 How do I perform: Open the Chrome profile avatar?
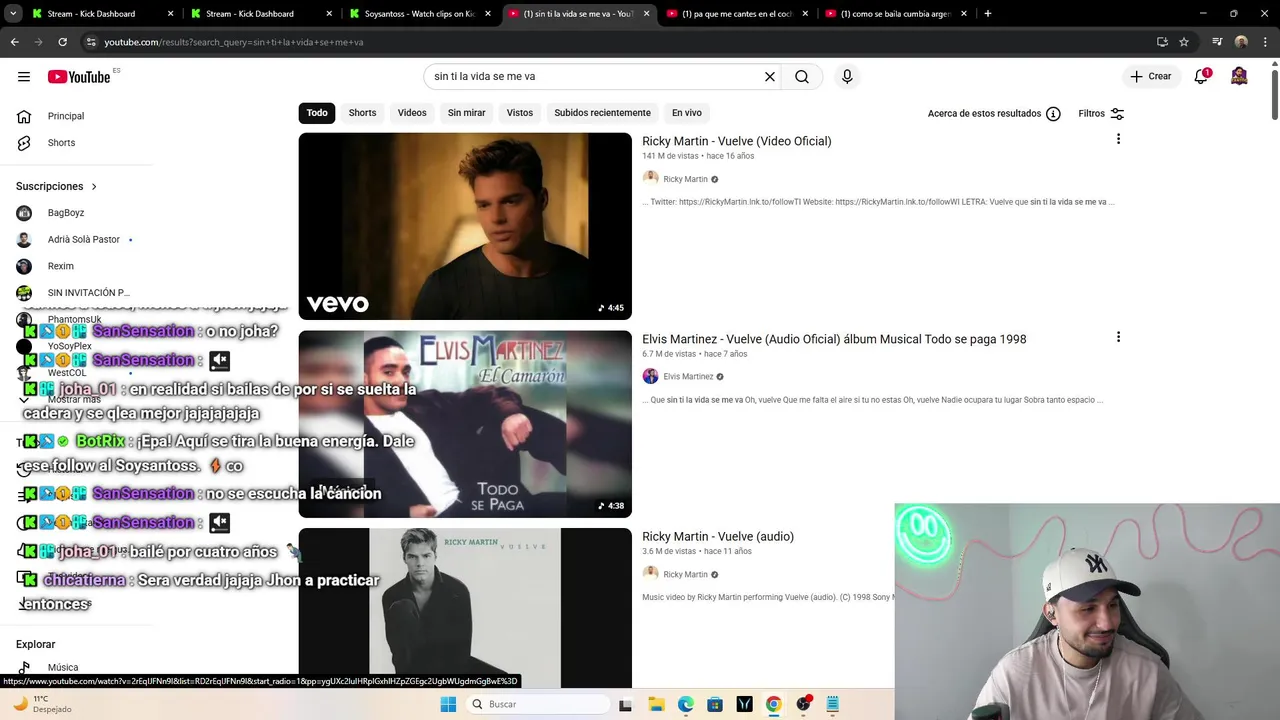(x=1241, y=42)
